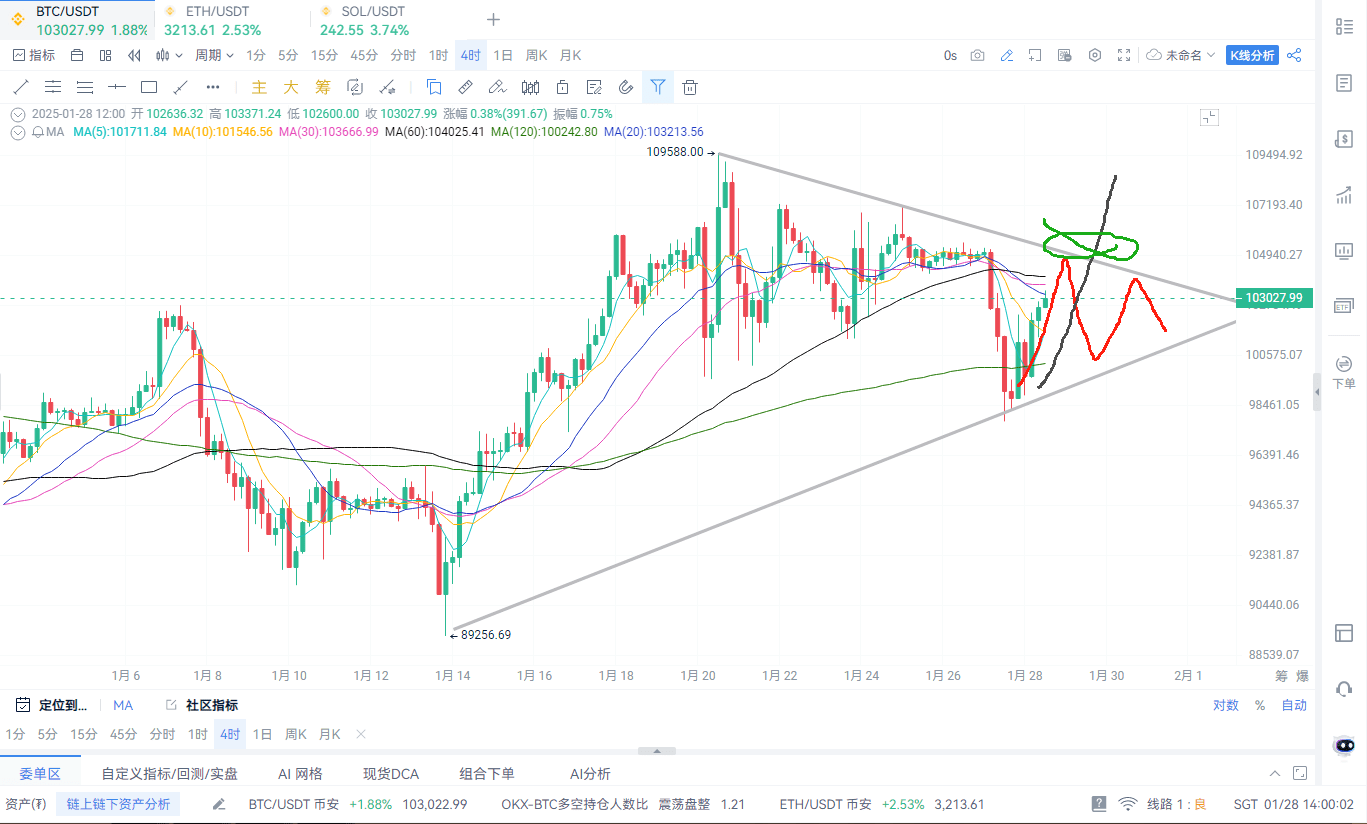The height and width of the screenshot is (824, 1367).
Task: Toggle 对数 logarithmic scale
Action: click(1225, 705)
